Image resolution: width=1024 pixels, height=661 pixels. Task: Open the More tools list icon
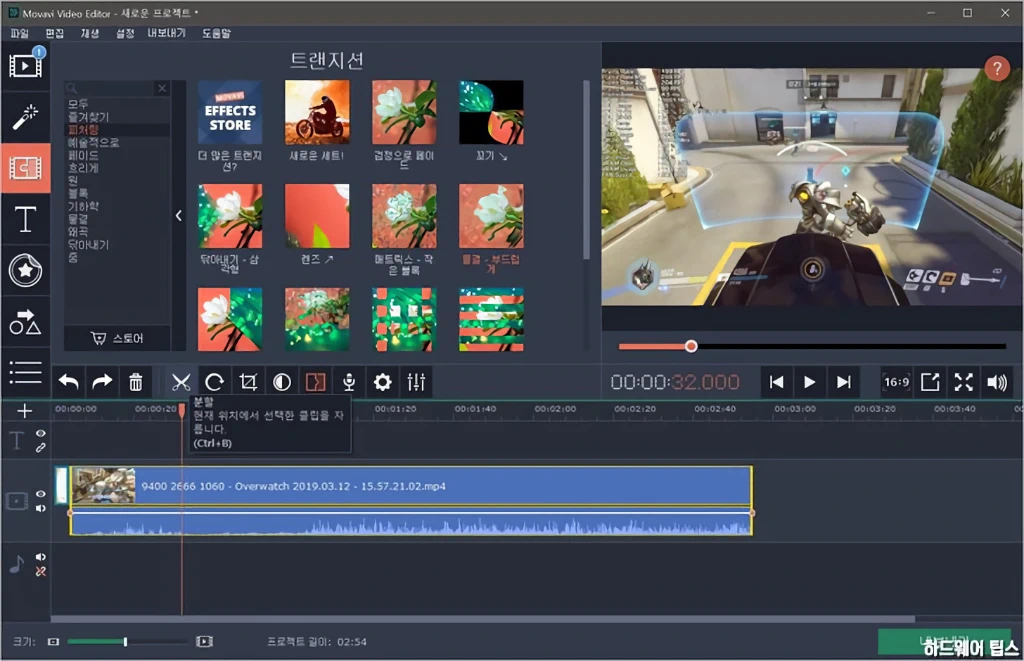(25, 372)
